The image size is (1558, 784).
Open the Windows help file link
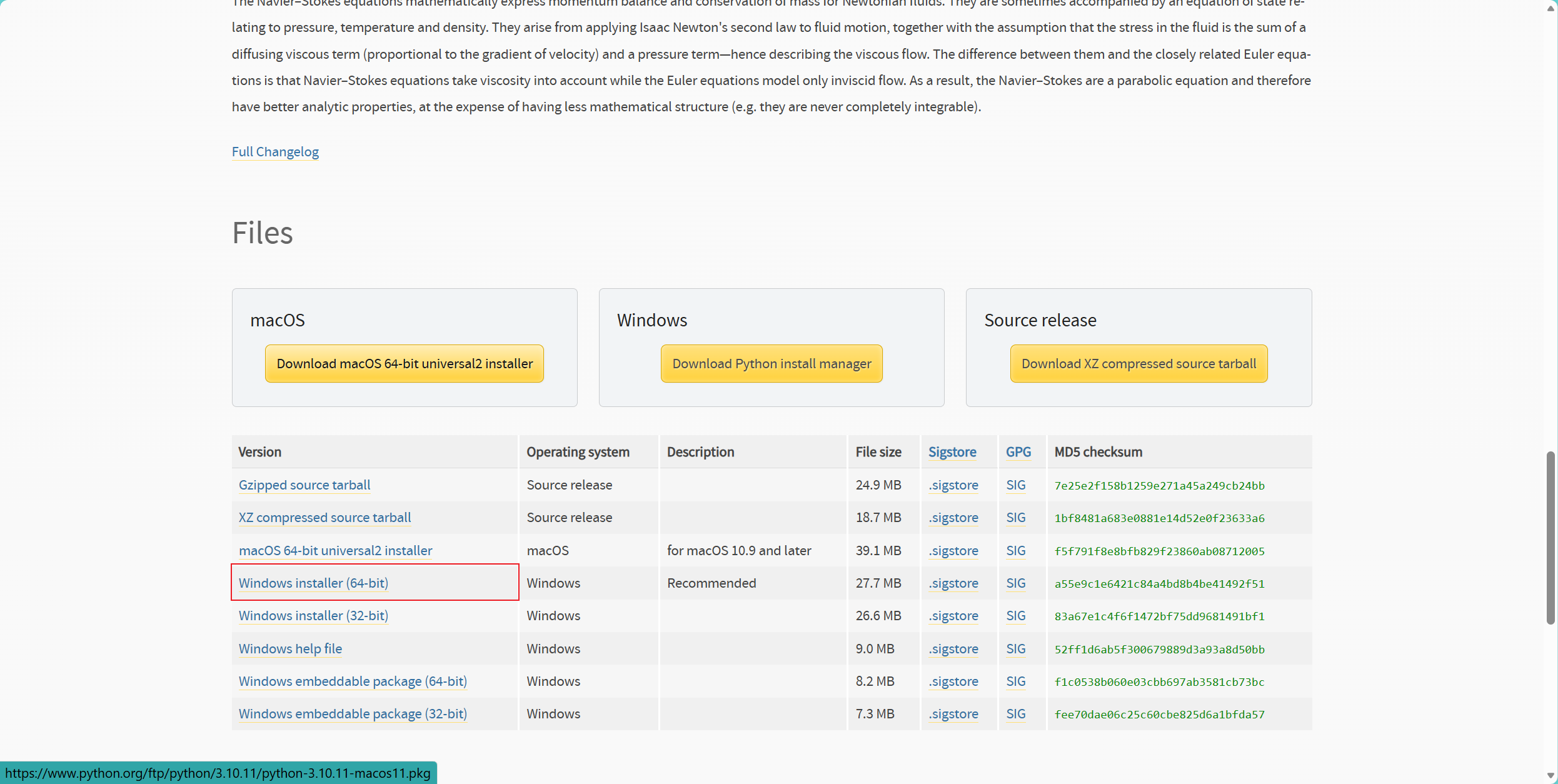click(290, 649)
